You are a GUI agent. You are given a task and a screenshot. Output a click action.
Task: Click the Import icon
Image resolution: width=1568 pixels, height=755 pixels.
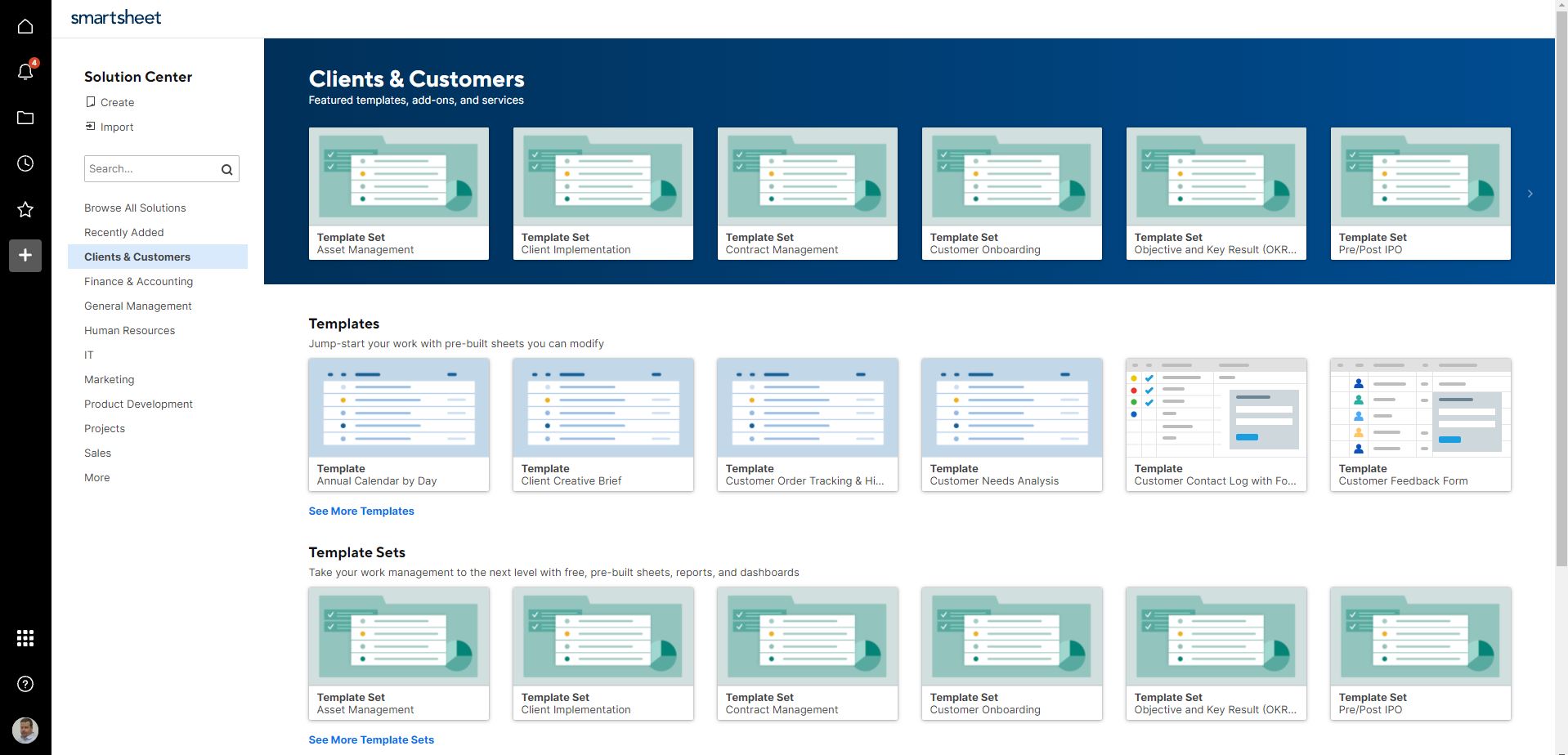click(x=91, y=127)
